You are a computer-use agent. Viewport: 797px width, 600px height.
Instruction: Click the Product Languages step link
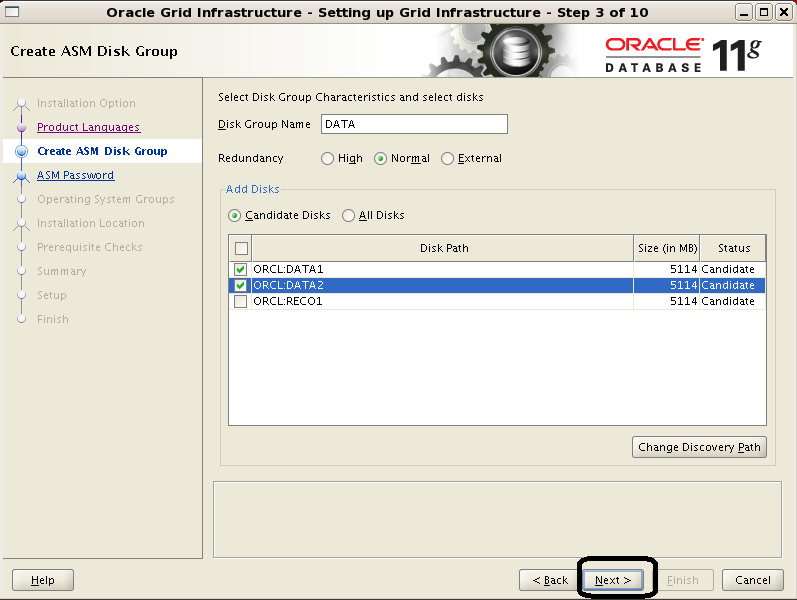[88, 127]
